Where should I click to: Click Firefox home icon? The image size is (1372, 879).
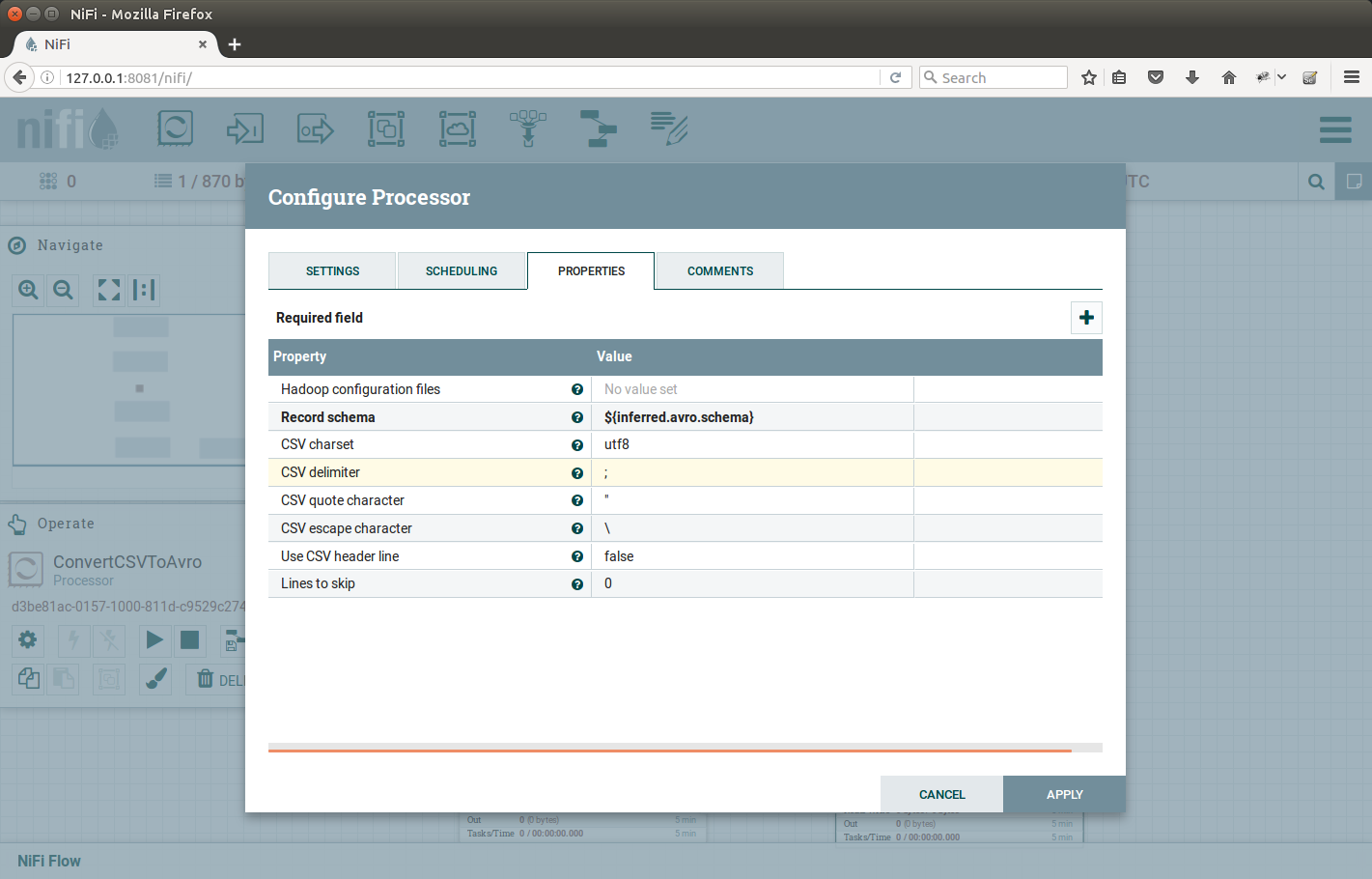pyautogui.click(x=1229, y=77)
